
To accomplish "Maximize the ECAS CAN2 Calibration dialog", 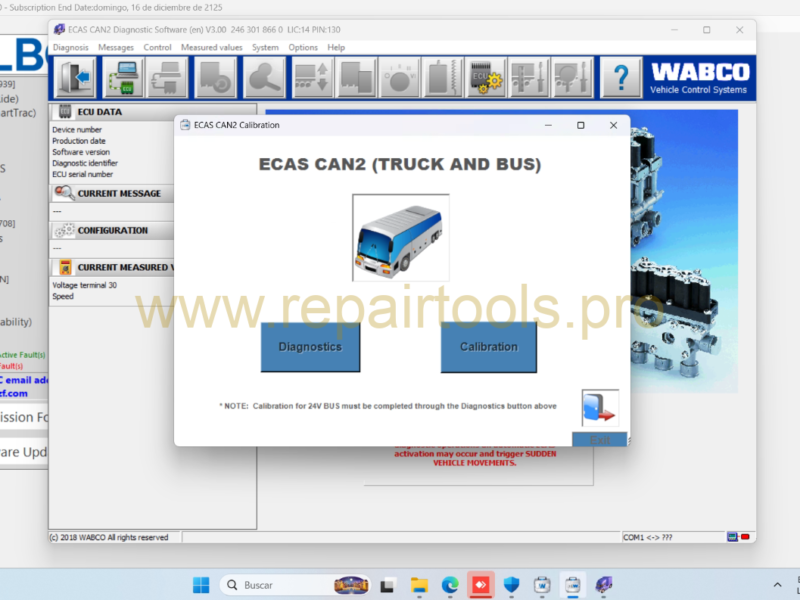I will [x=581, y=126].
